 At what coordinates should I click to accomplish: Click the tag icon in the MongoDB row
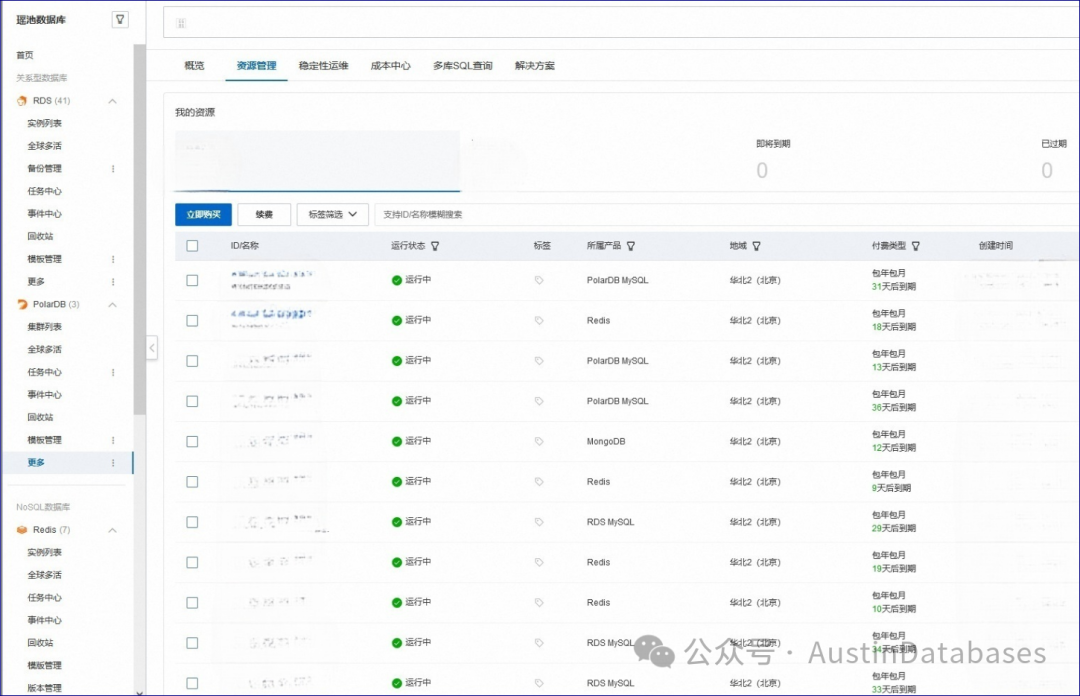539,442
